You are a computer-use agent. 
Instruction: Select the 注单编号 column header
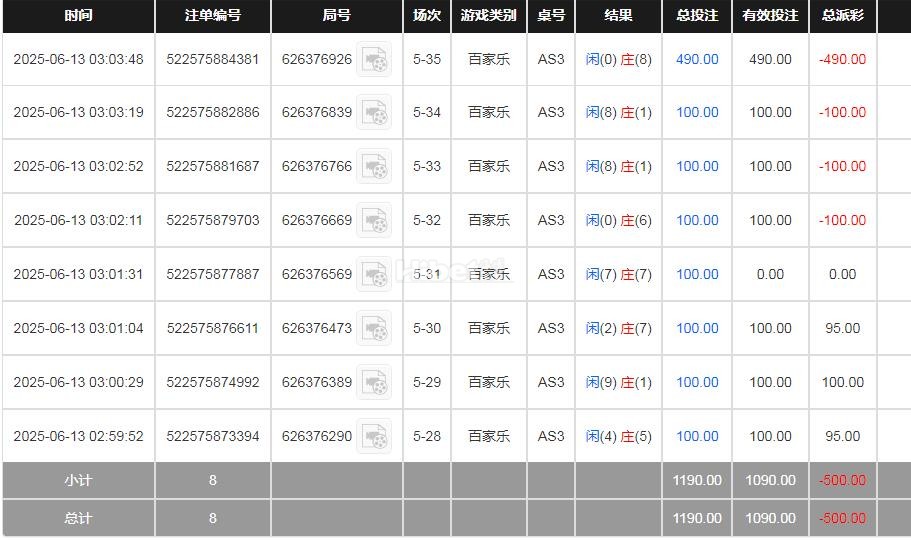click(x=213, y=16)
